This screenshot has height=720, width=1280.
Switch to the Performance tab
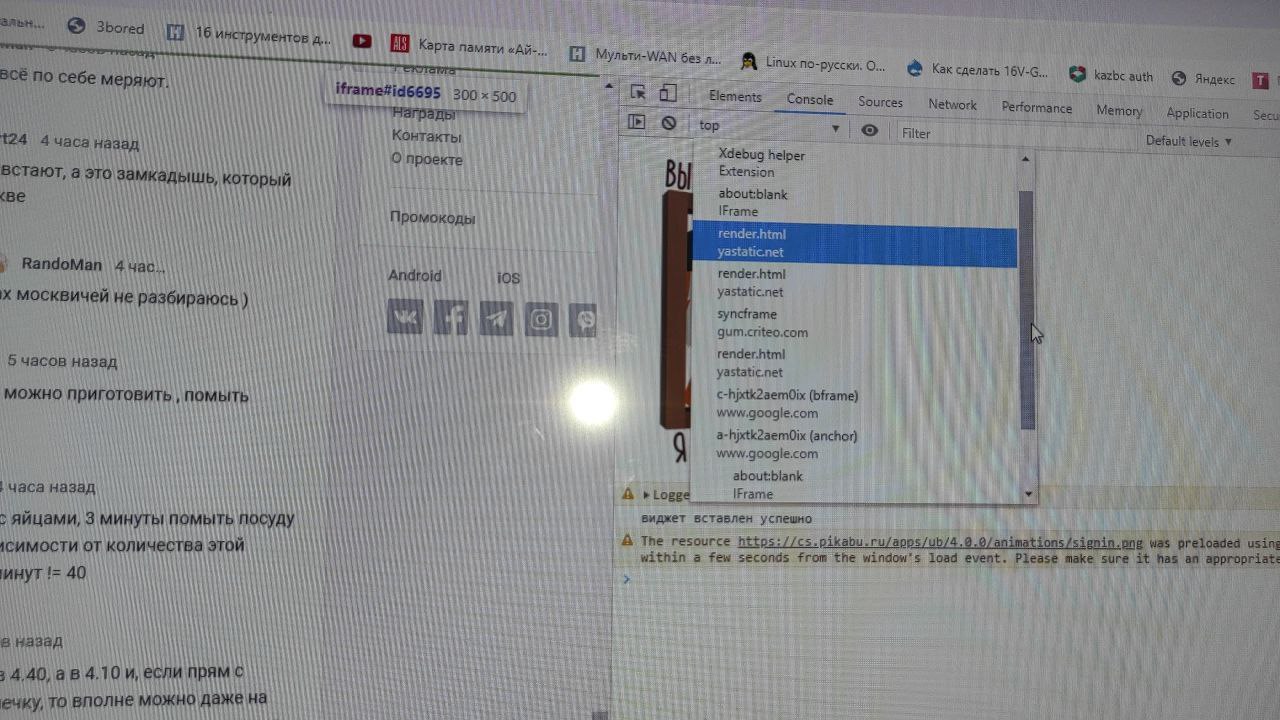click(x=1037, y=107)
